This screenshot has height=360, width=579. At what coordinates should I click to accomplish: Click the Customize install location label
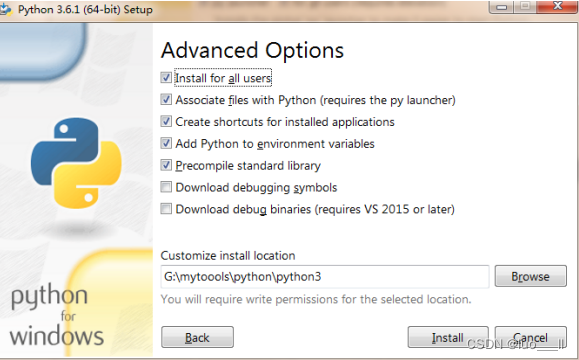[x=228, y=256]
